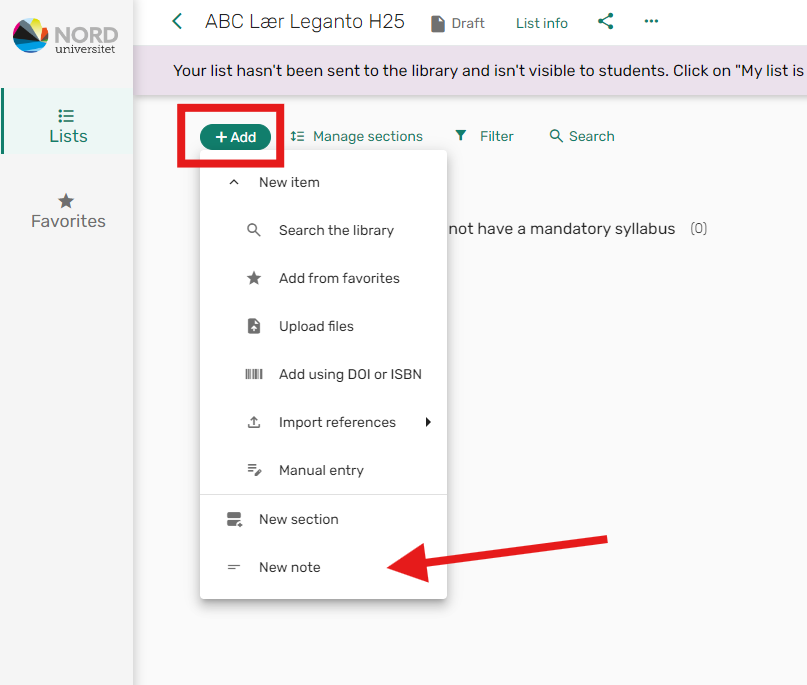Click the share icon

(x=605, y=21)
